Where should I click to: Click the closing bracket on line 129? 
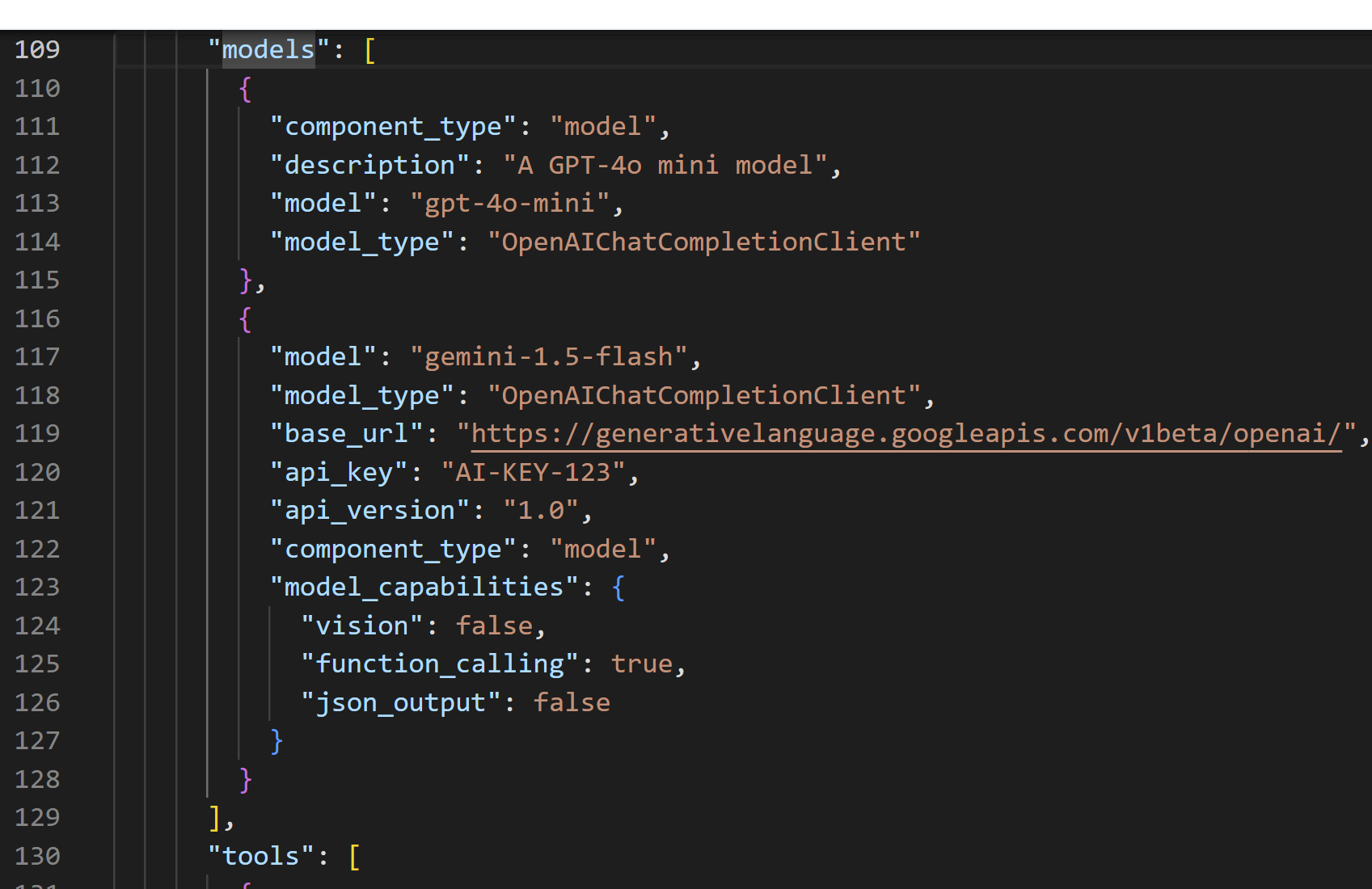pos(212,817)
